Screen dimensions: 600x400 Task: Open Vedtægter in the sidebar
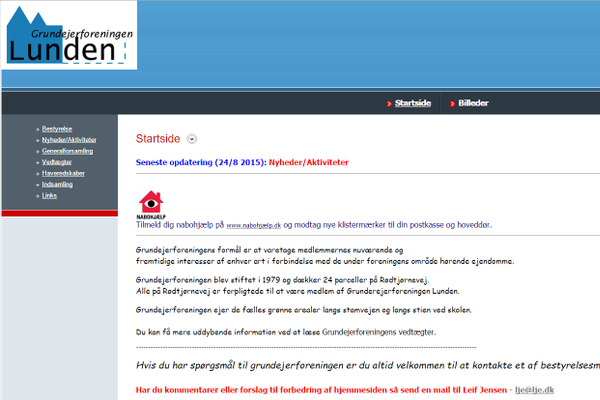pos(57,162)
